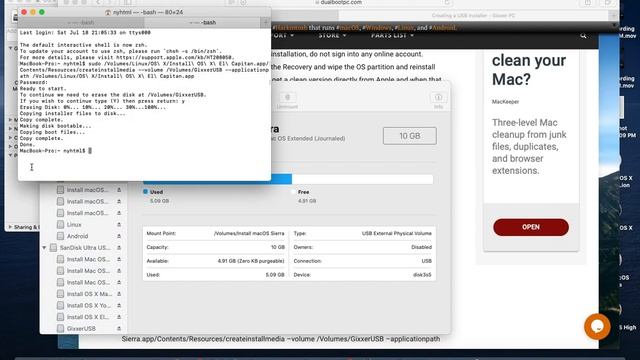The height and width of the screenshot is (360, 640).
Task: Click the Terminal window title nyhtml — -bash
Action: [148, 12]
